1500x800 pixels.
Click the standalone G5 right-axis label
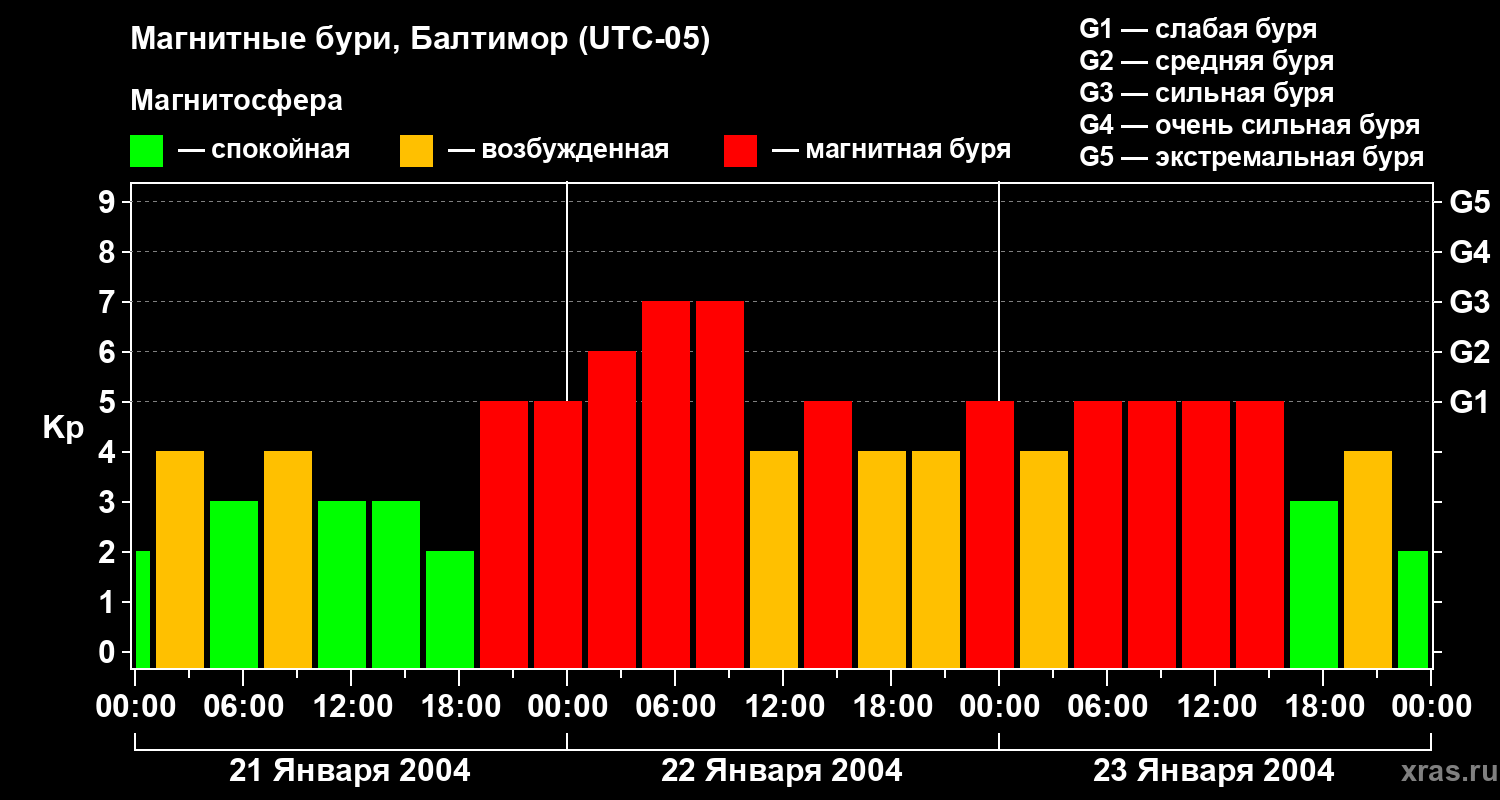[1469, 202]
